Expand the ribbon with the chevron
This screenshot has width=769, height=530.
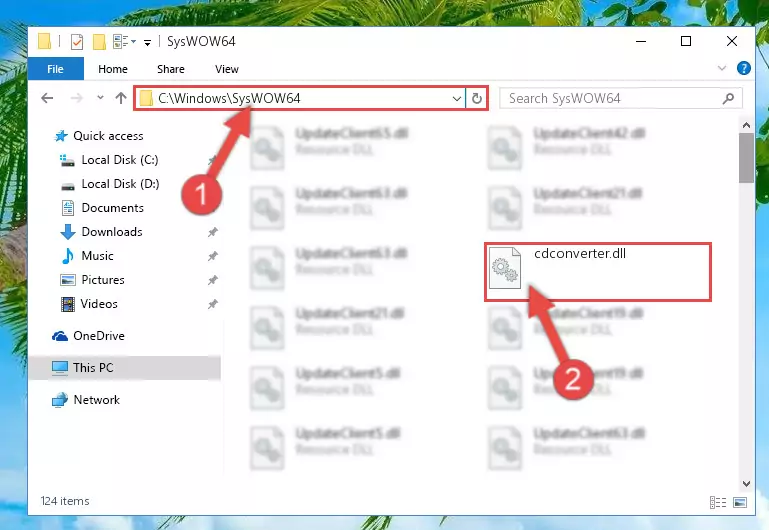[721, 68]
